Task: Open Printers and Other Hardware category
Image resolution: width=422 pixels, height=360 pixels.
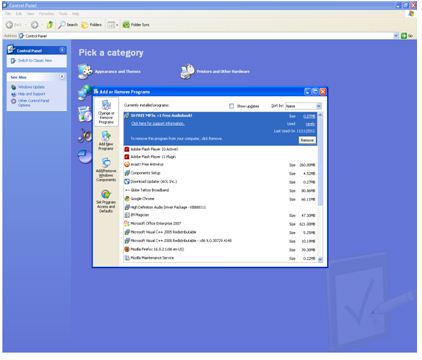Action: 215,71
